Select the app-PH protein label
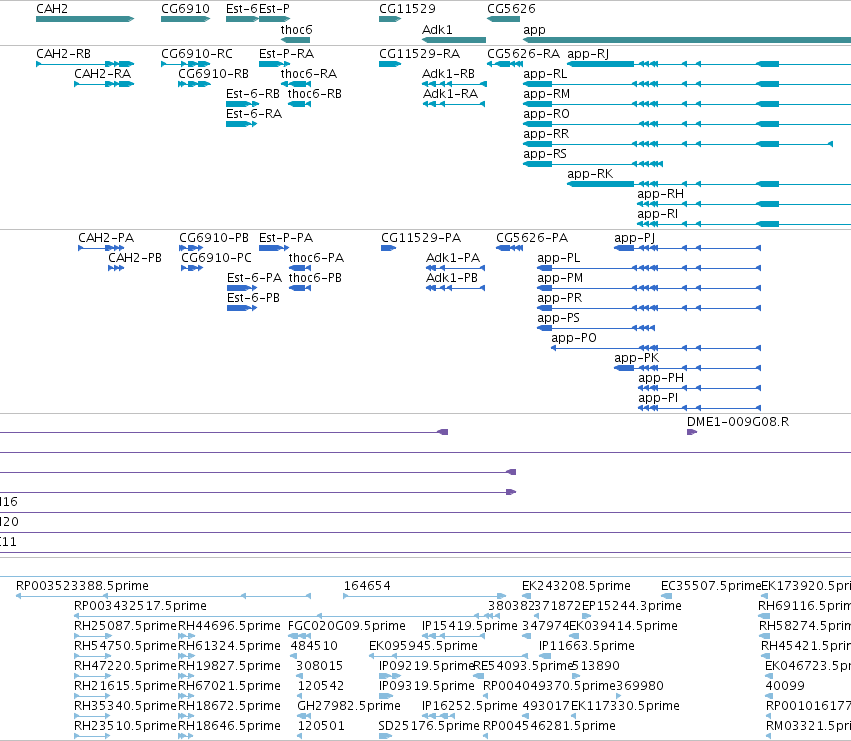This screenshot has width=851, height=741. [661, 378]
